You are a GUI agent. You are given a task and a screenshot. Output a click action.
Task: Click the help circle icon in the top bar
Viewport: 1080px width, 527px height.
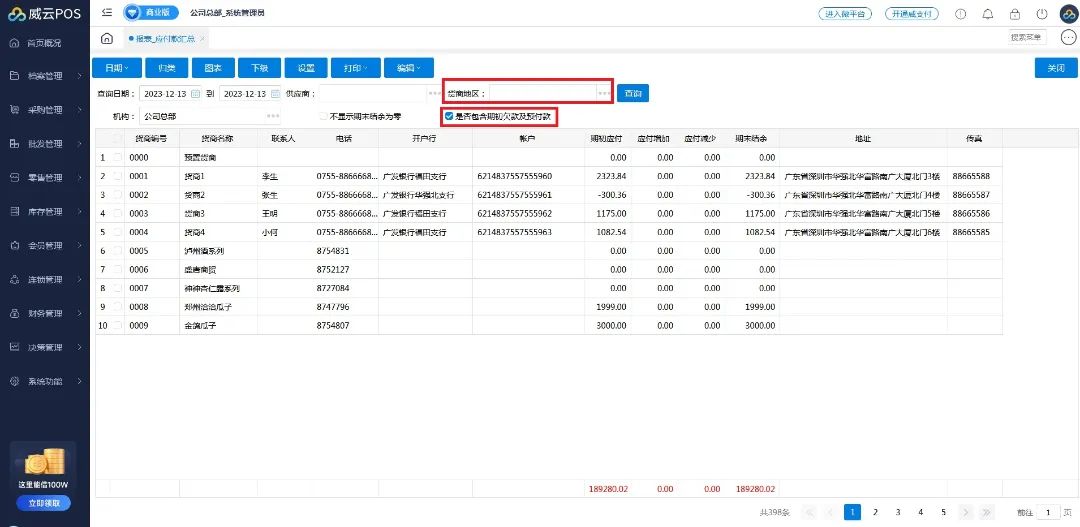(961, 14)
